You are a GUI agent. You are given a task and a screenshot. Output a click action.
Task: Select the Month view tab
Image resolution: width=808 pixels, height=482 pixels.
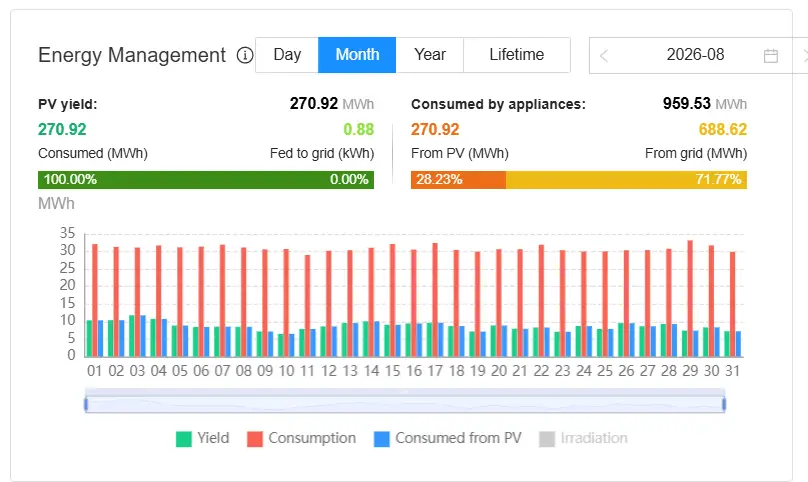click(x=357, y=55)
